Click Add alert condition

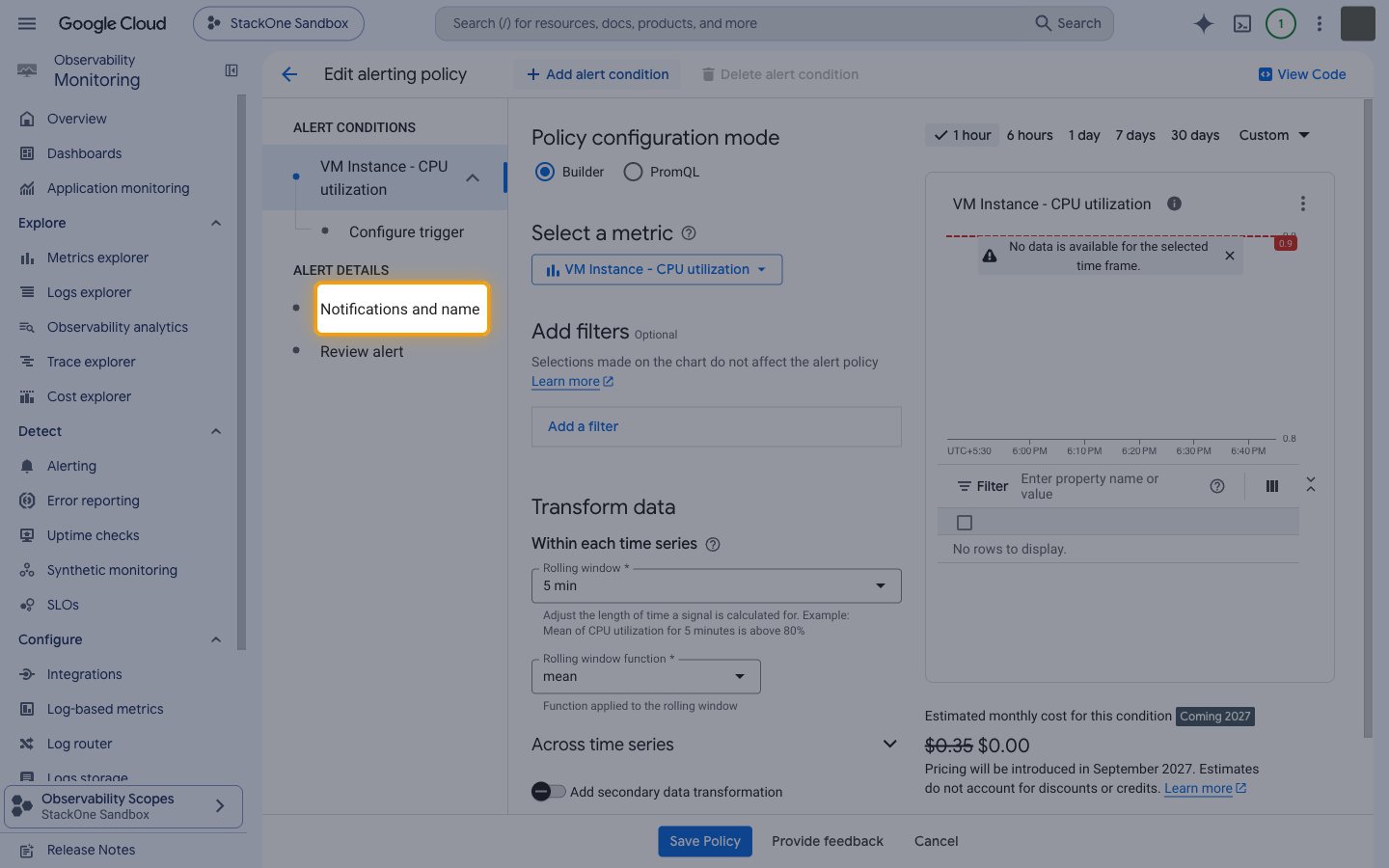click(x=597, y=74)
